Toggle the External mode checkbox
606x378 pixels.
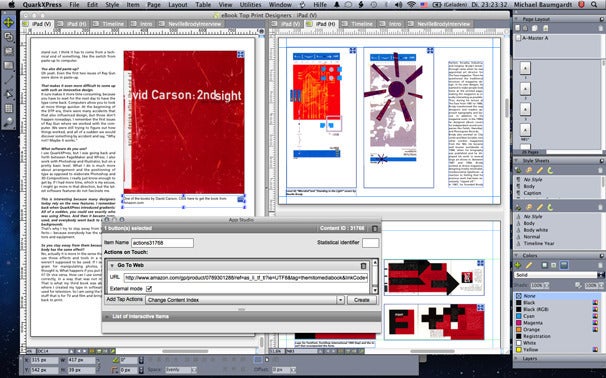tap(149, 289)
